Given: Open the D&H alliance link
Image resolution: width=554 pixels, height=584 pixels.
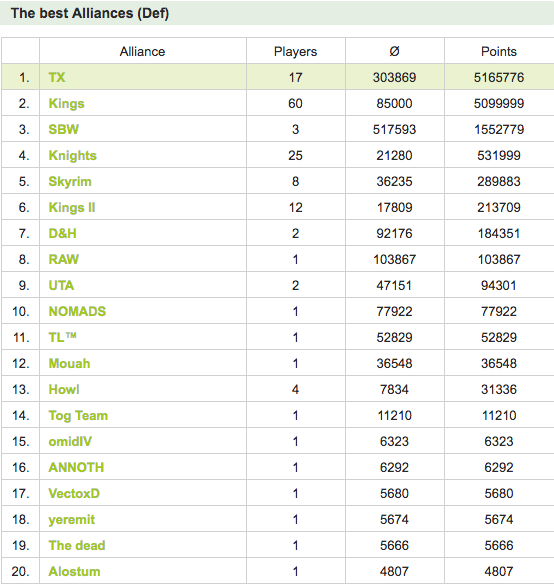Looking at the screenshot, I should point(62,233).
